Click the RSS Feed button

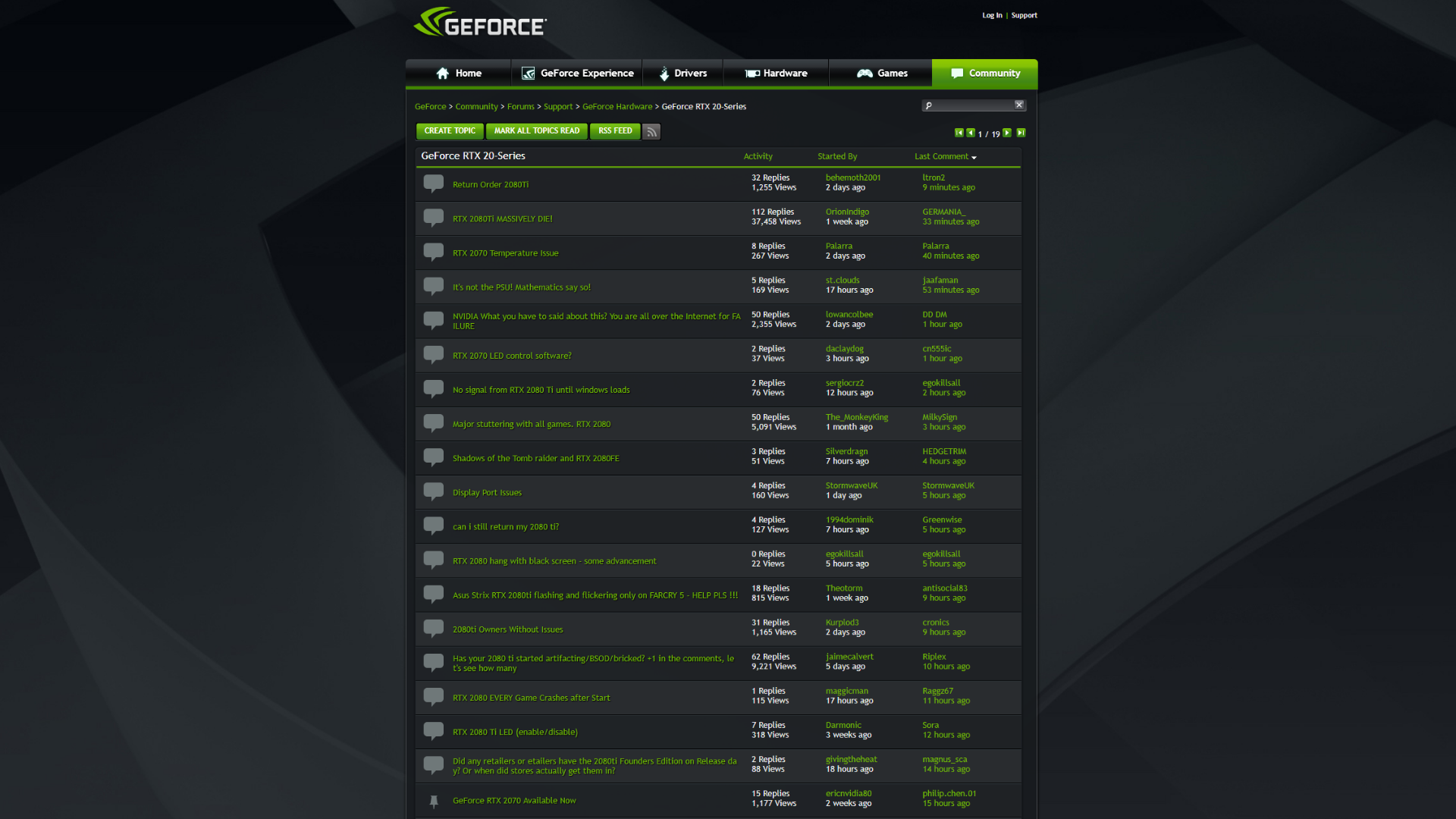(x=615, y=131)
